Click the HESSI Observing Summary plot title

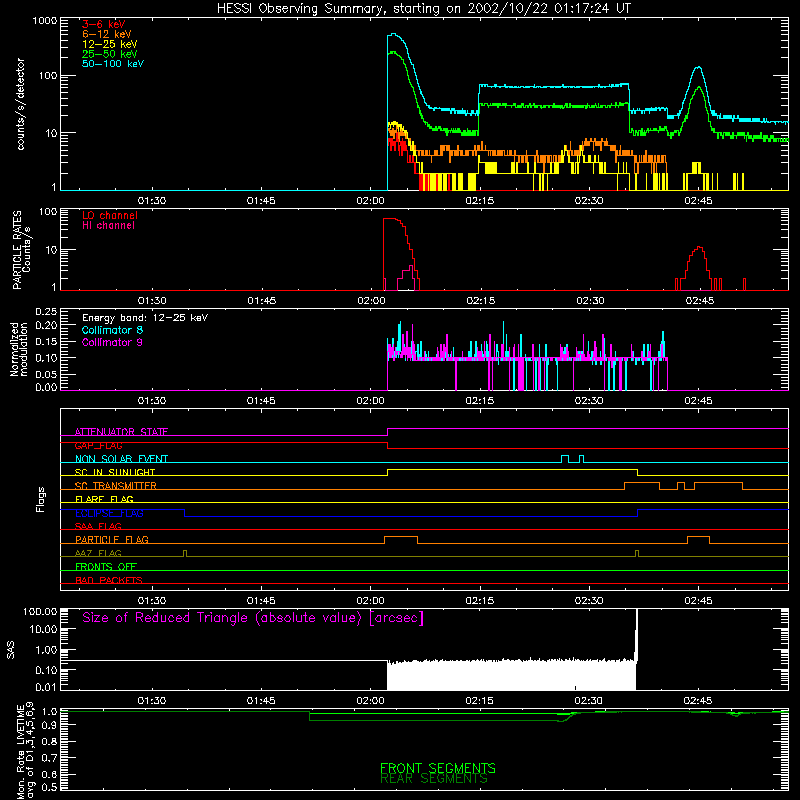coord(424,9)
